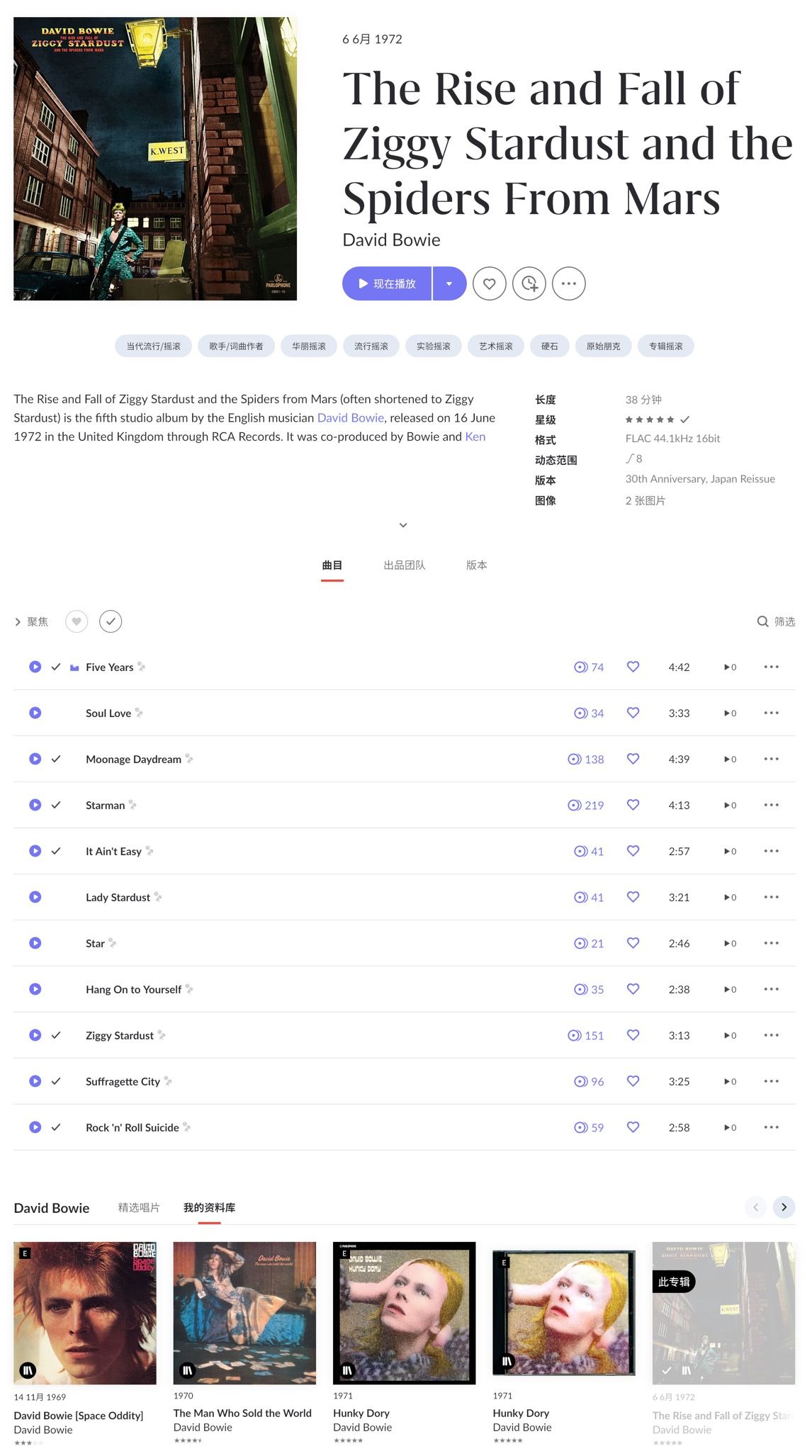
Task: Switch to the 版本 versions tab
Action: coord(477,565)
